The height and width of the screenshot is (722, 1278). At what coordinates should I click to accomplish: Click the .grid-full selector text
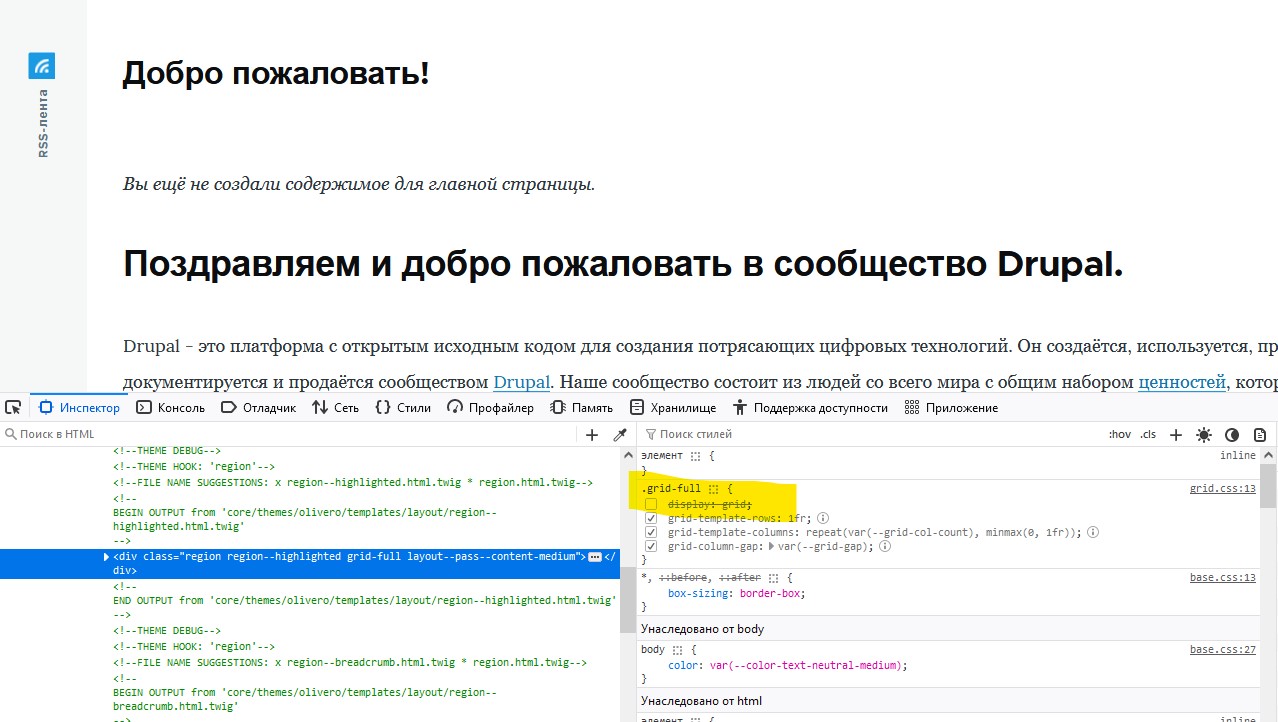[x=671, y=489]
